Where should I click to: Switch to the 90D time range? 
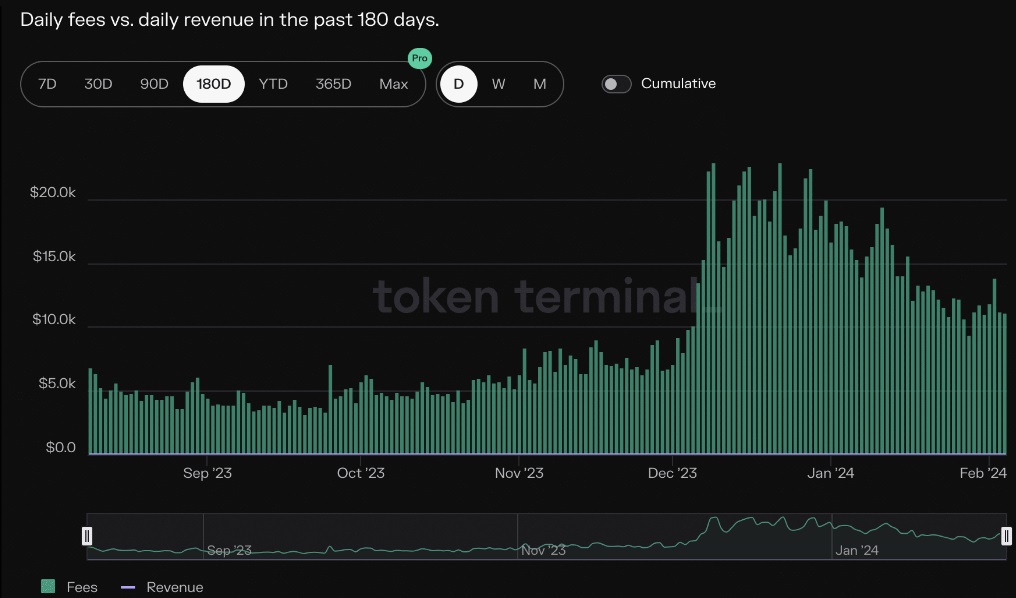(x=154, y=84)
